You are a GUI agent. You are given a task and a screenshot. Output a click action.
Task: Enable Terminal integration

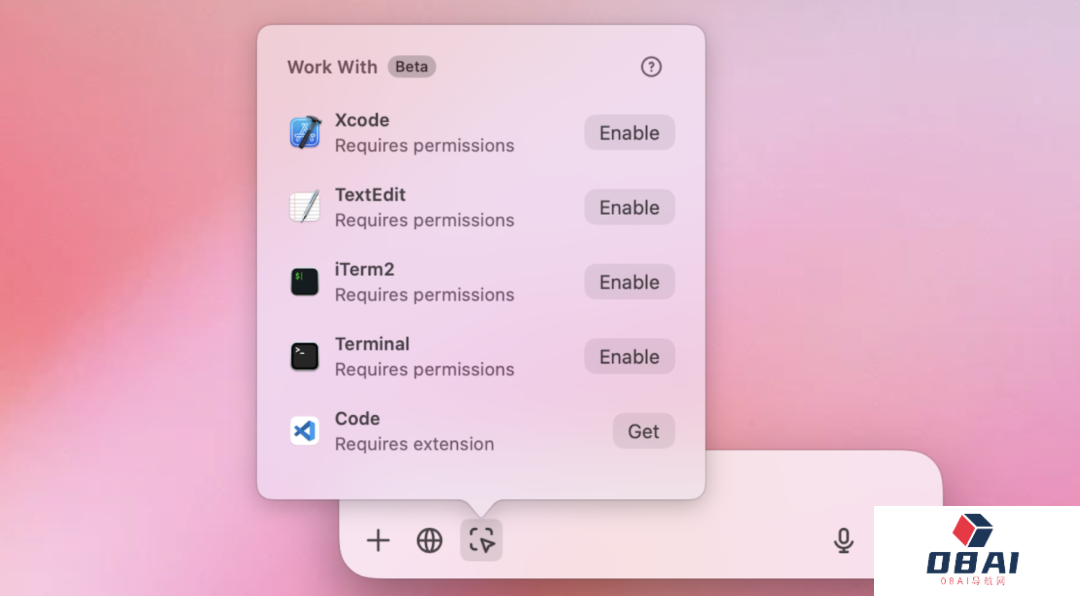click(x=629, y=357)
